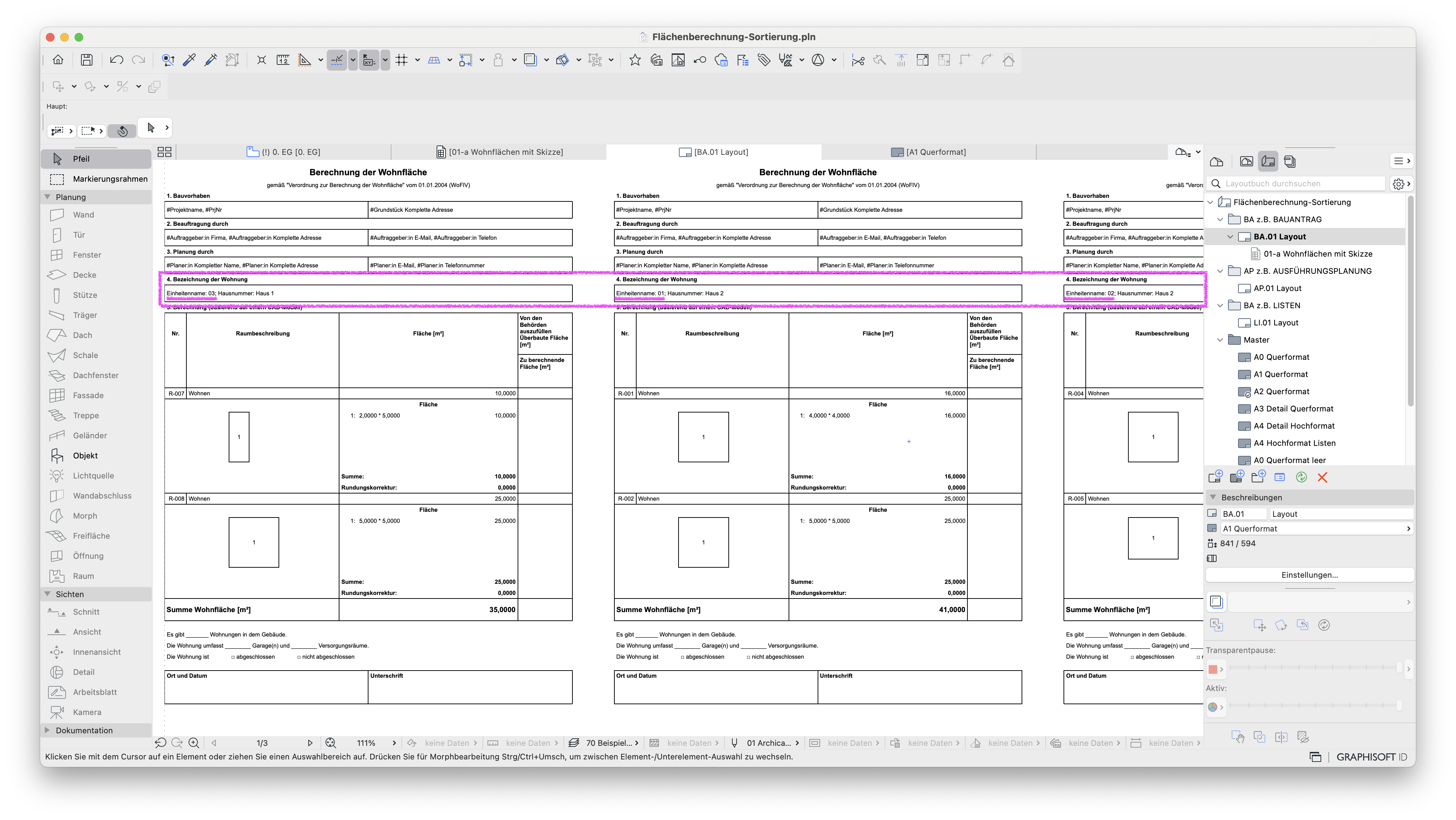Switch to the 01-a Wohnflächen mit Skizze tab
1456x820 pixels.
click(x=499, y=152)
